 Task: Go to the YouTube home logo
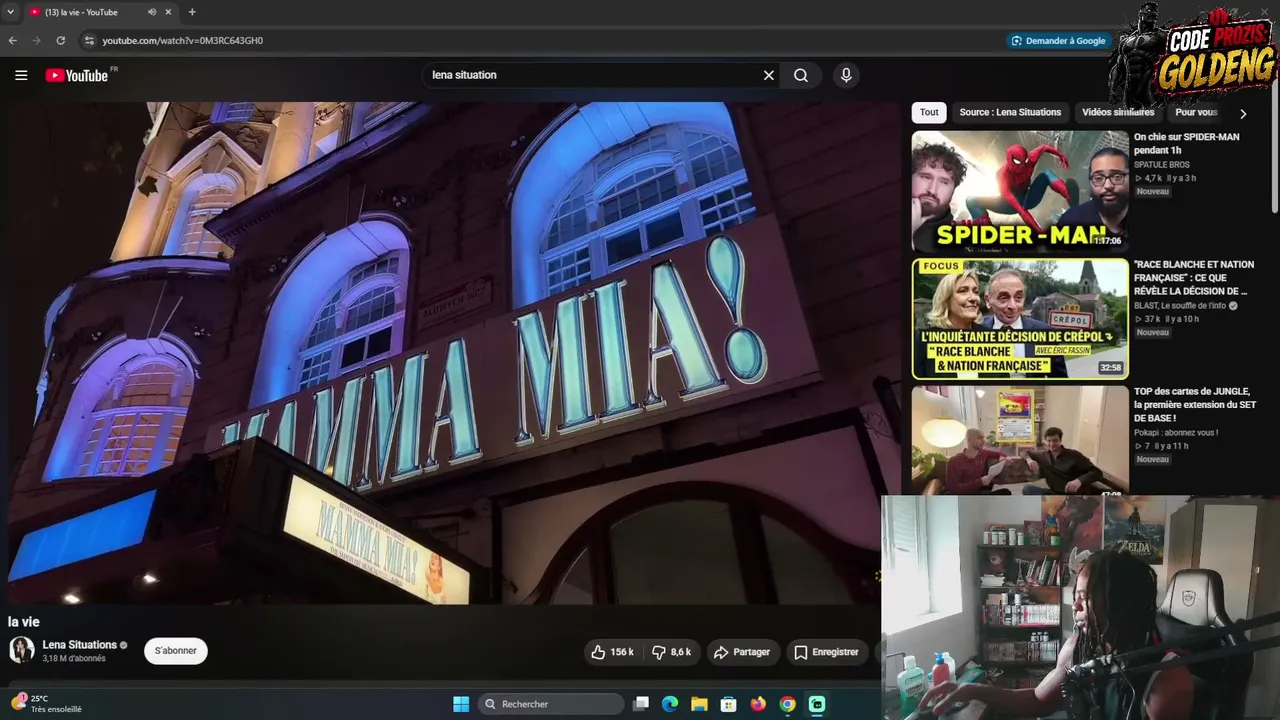(77, 75)
